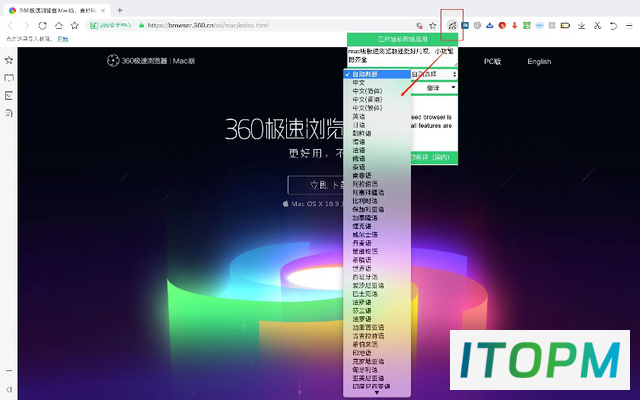Click the second icon in left sidebar
The image size is (640, 400).
(x=9, y=78)
